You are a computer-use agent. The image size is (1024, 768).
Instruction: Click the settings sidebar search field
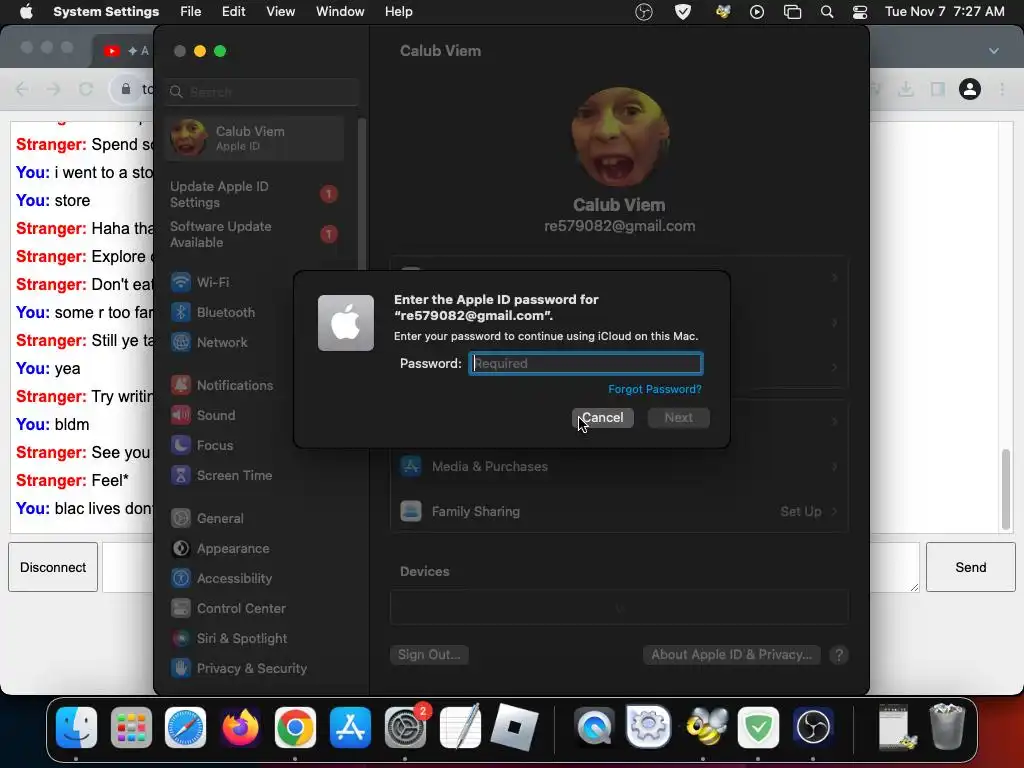(x=261, y=92)
